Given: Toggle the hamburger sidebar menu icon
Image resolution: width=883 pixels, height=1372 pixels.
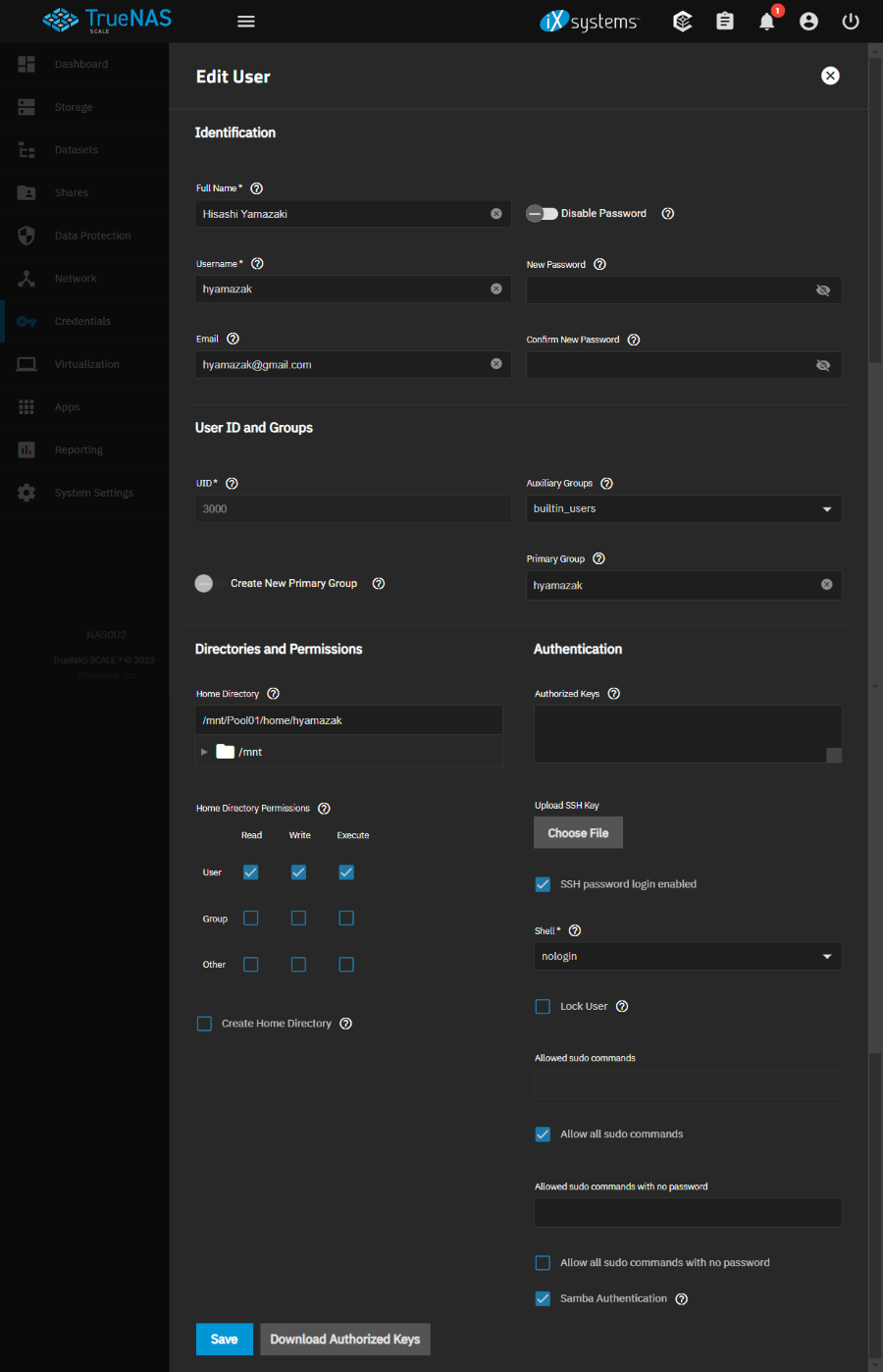Looking at the screenshot, I should coord(246,22).
